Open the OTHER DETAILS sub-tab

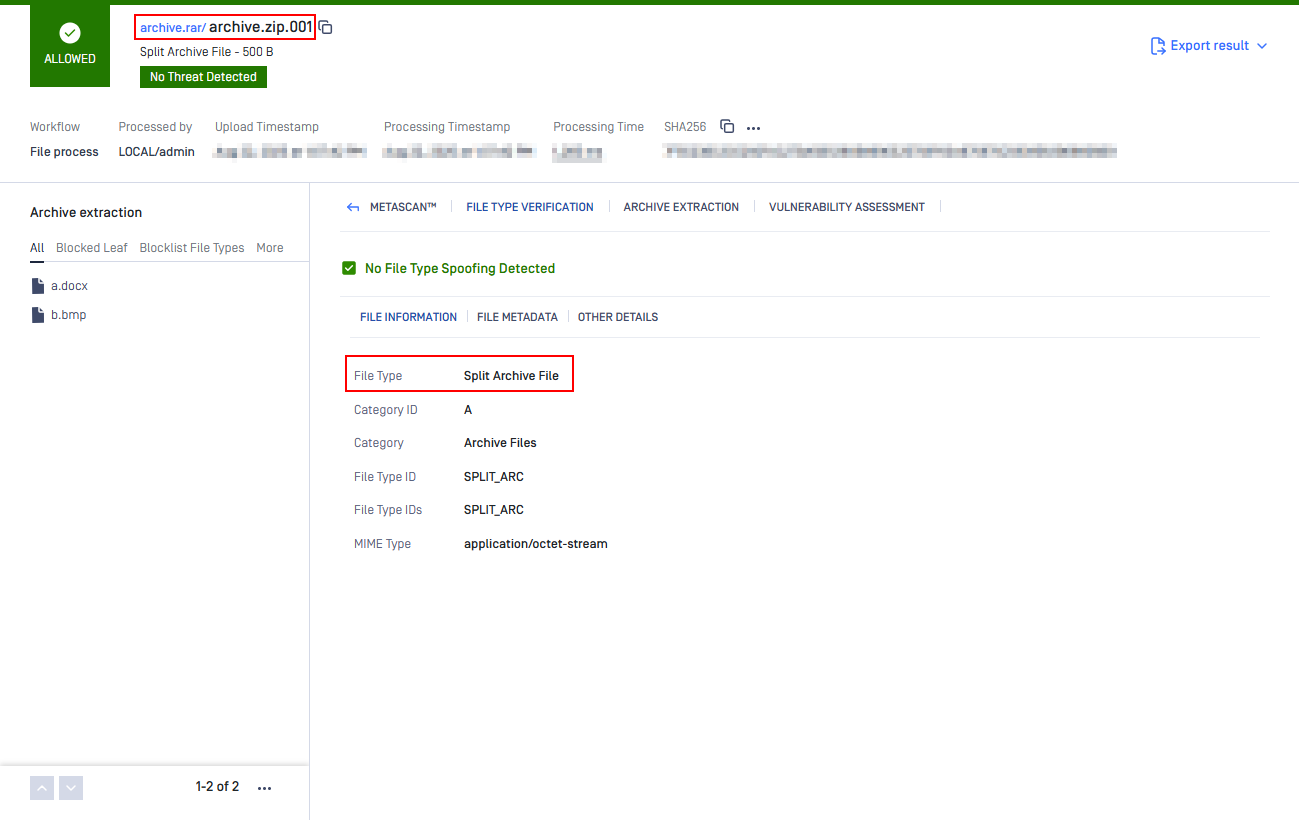click(618, 317)
